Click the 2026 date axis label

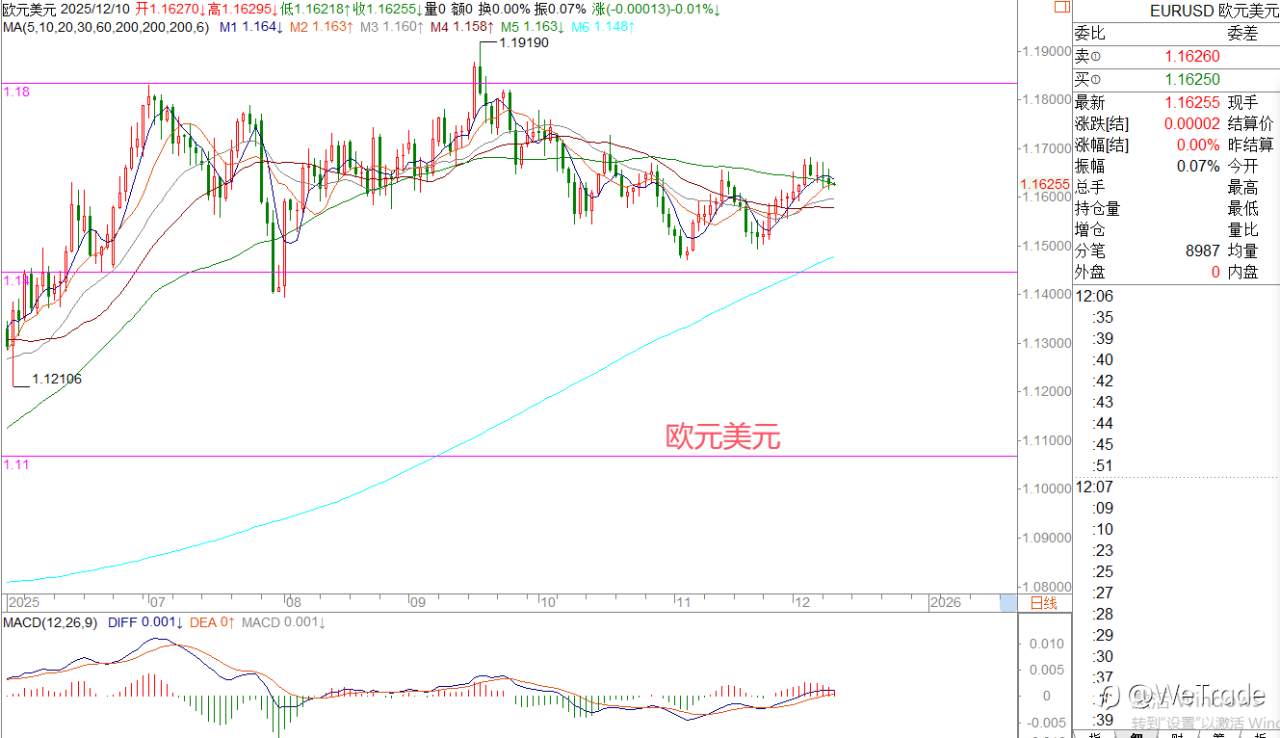coord(945,603)
